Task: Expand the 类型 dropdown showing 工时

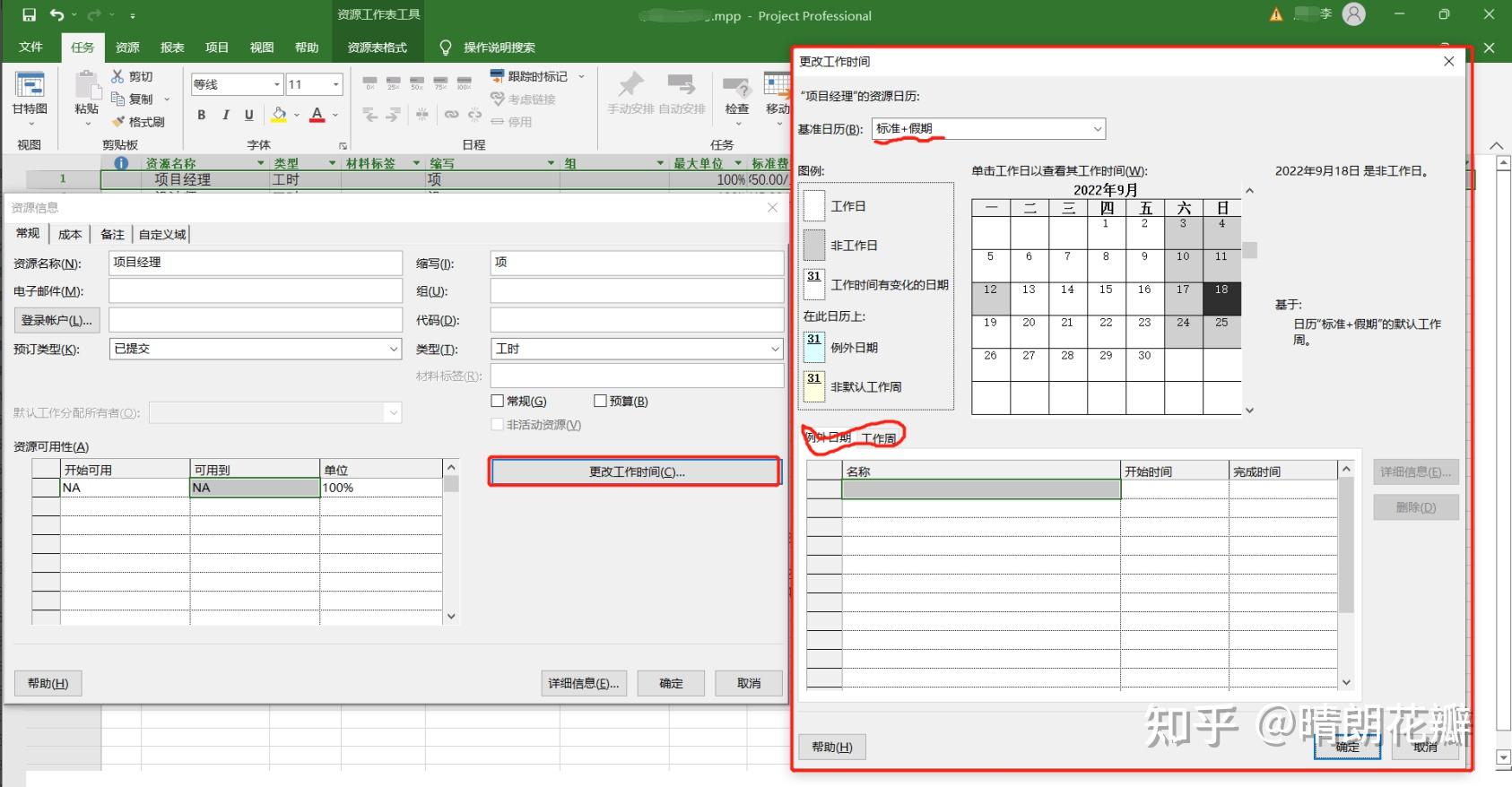Action: pyautogui.click(x=776, y=349)
